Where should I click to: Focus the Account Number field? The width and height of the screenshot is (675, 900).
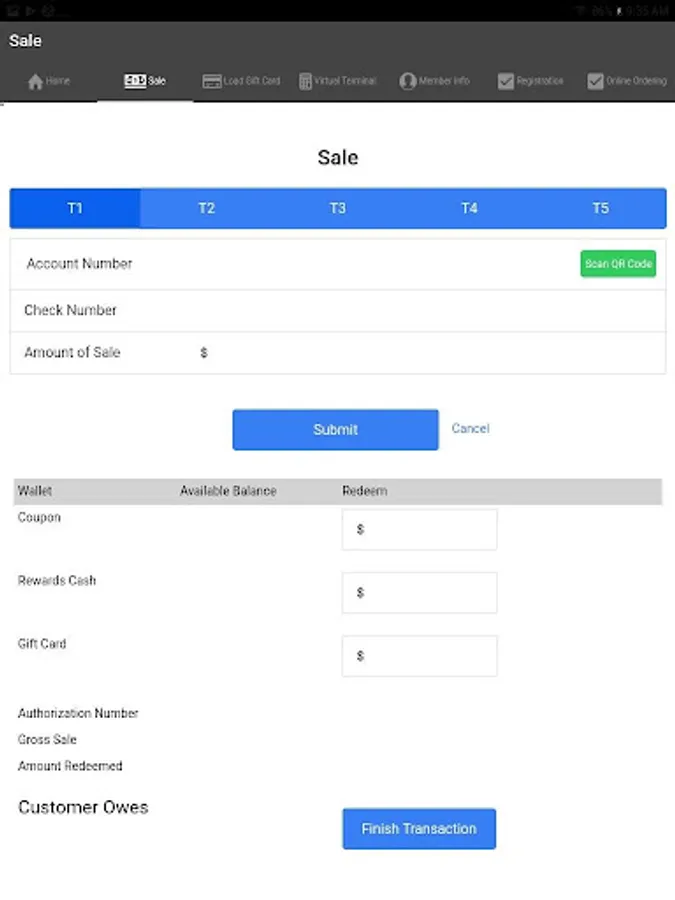pos(350,264)
